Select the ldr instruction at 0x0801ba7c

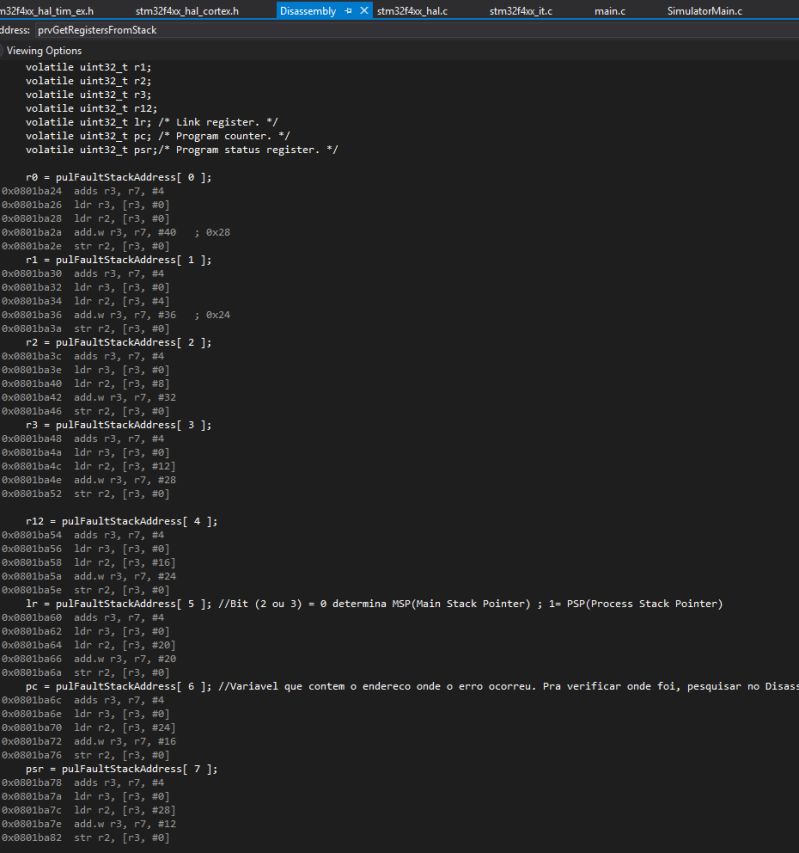tap(89, 810)
